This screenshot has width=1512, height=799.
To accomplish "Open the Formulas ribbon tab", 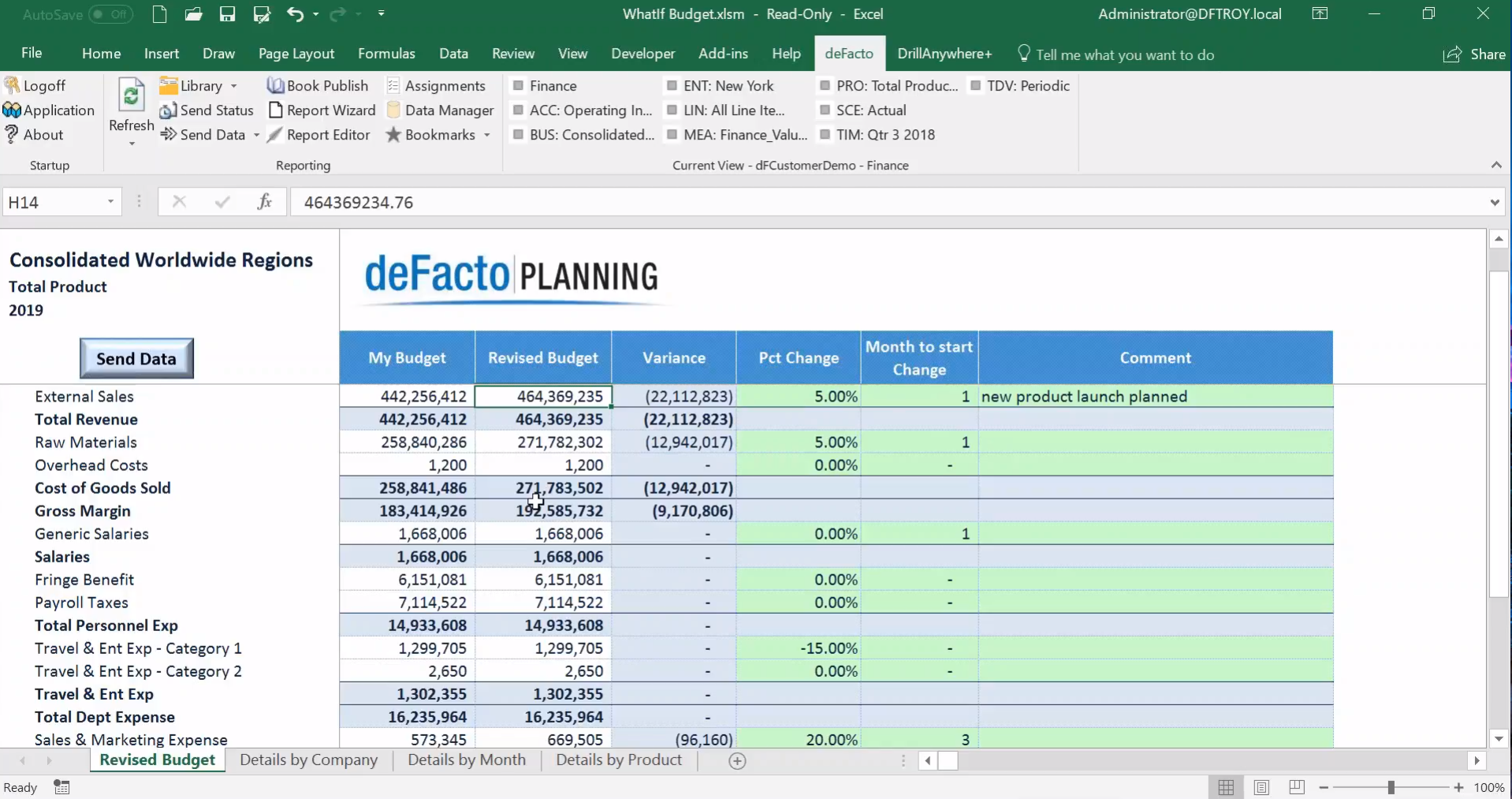I will point(386,54).
